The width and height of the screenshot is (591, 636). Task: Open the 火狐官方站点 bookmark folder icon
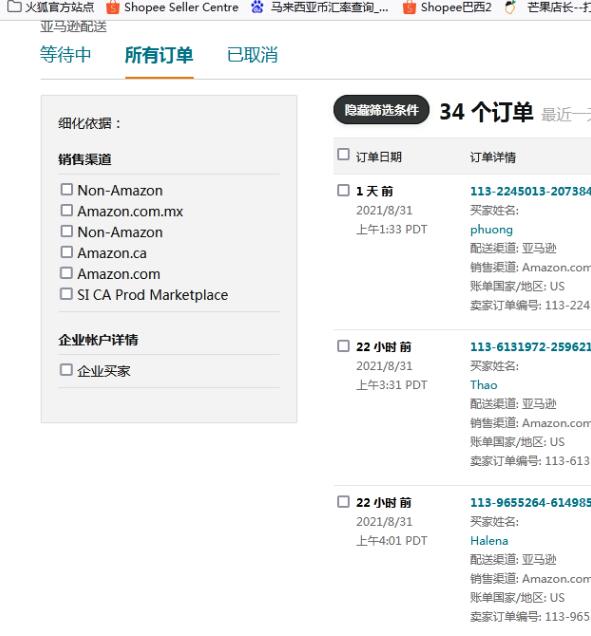tap(14, 6)
